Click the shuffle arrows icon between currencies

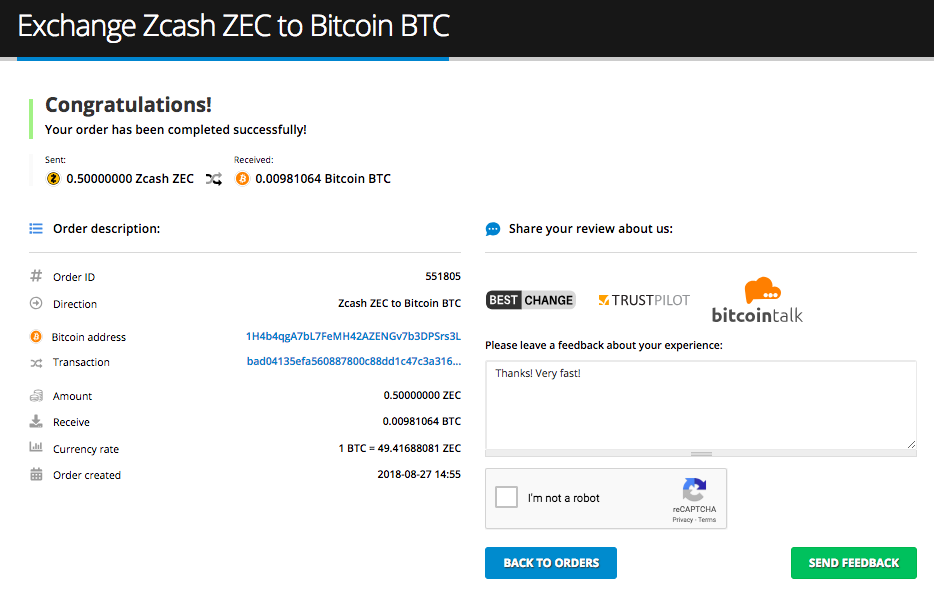(x=214, y=179)
